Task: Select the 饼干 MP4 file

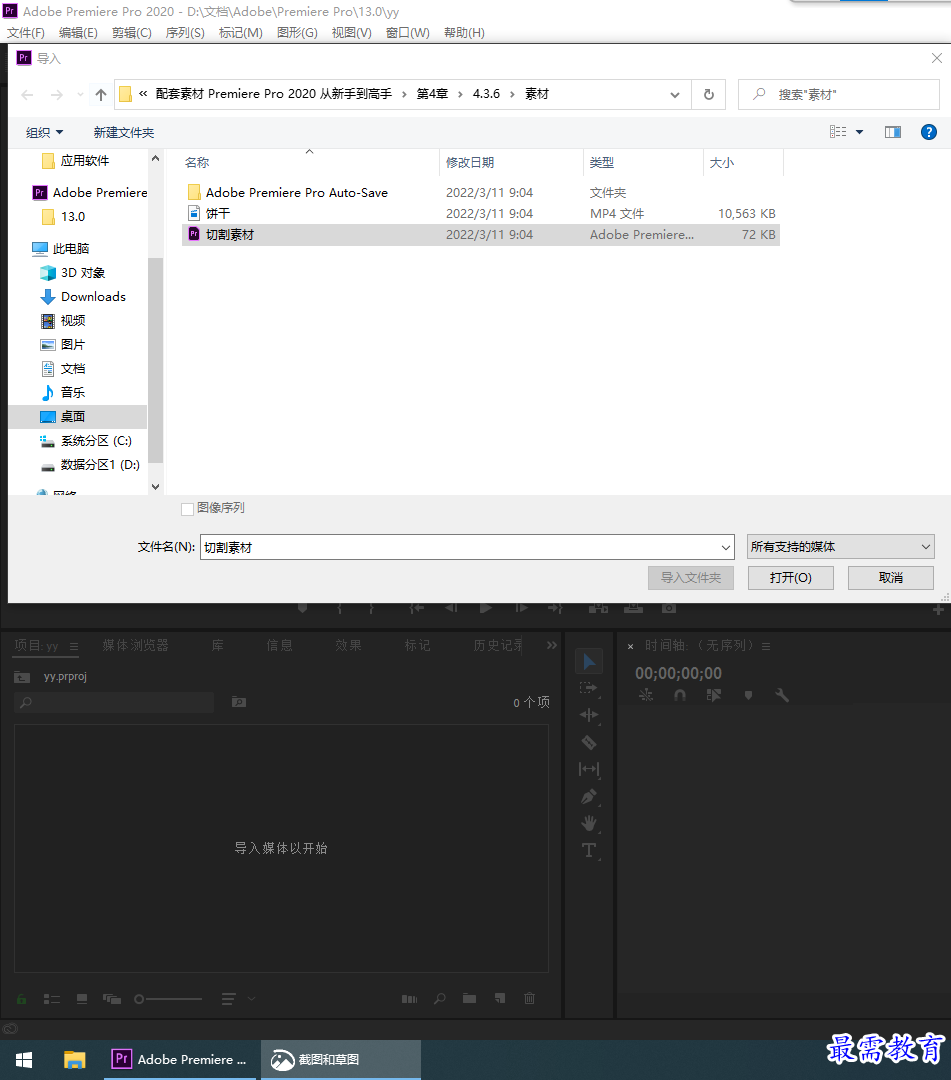Action: pos(481,214)
